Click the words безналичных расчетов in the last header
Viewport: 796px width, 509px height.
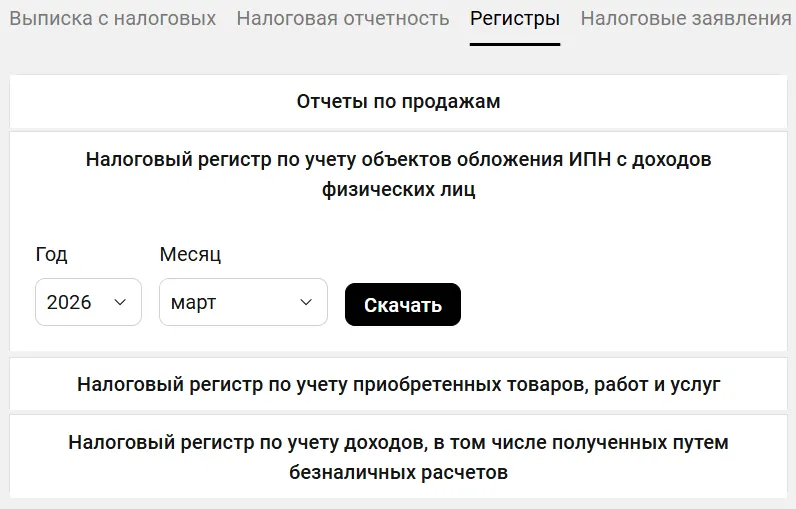pyautogui.click(x=398, y=472)
